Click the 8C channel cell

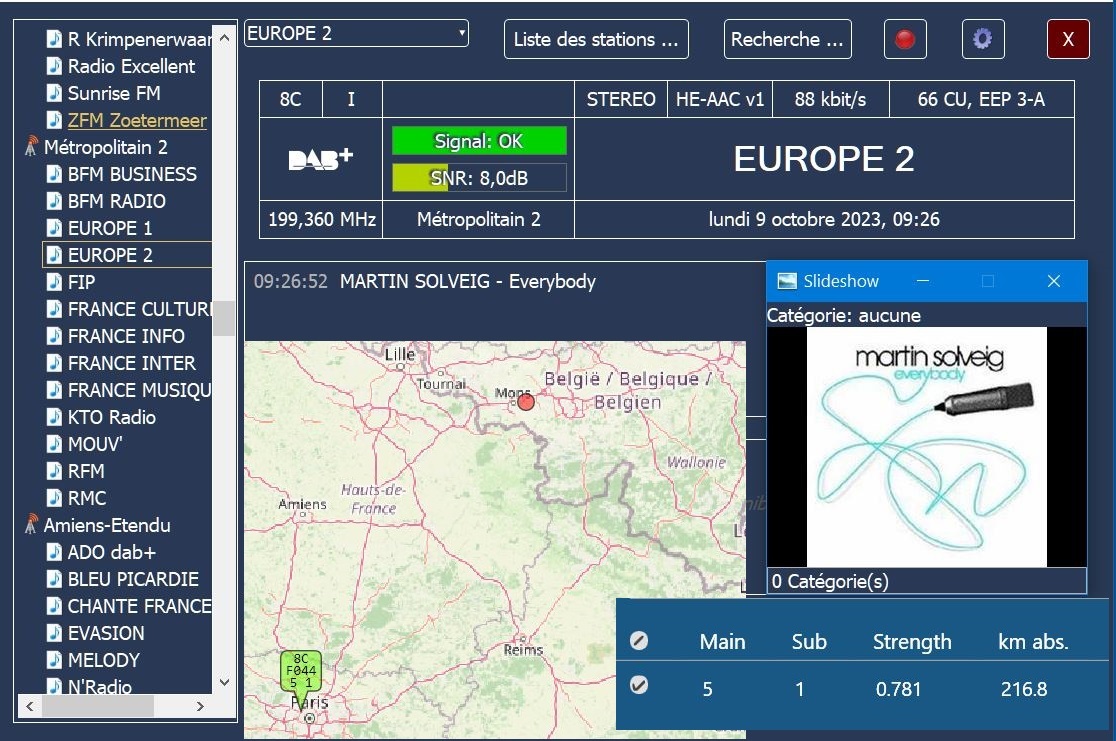point(290,99)
